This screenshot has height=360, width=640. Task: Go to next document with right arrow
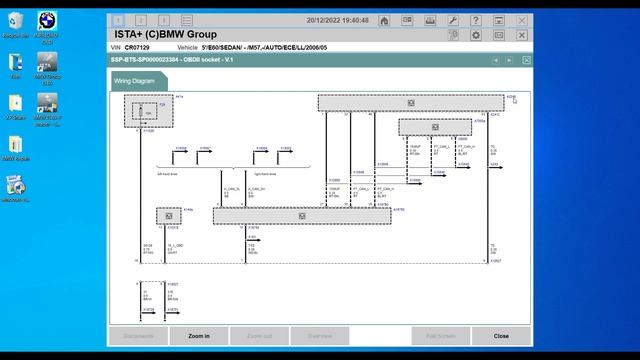509,60
